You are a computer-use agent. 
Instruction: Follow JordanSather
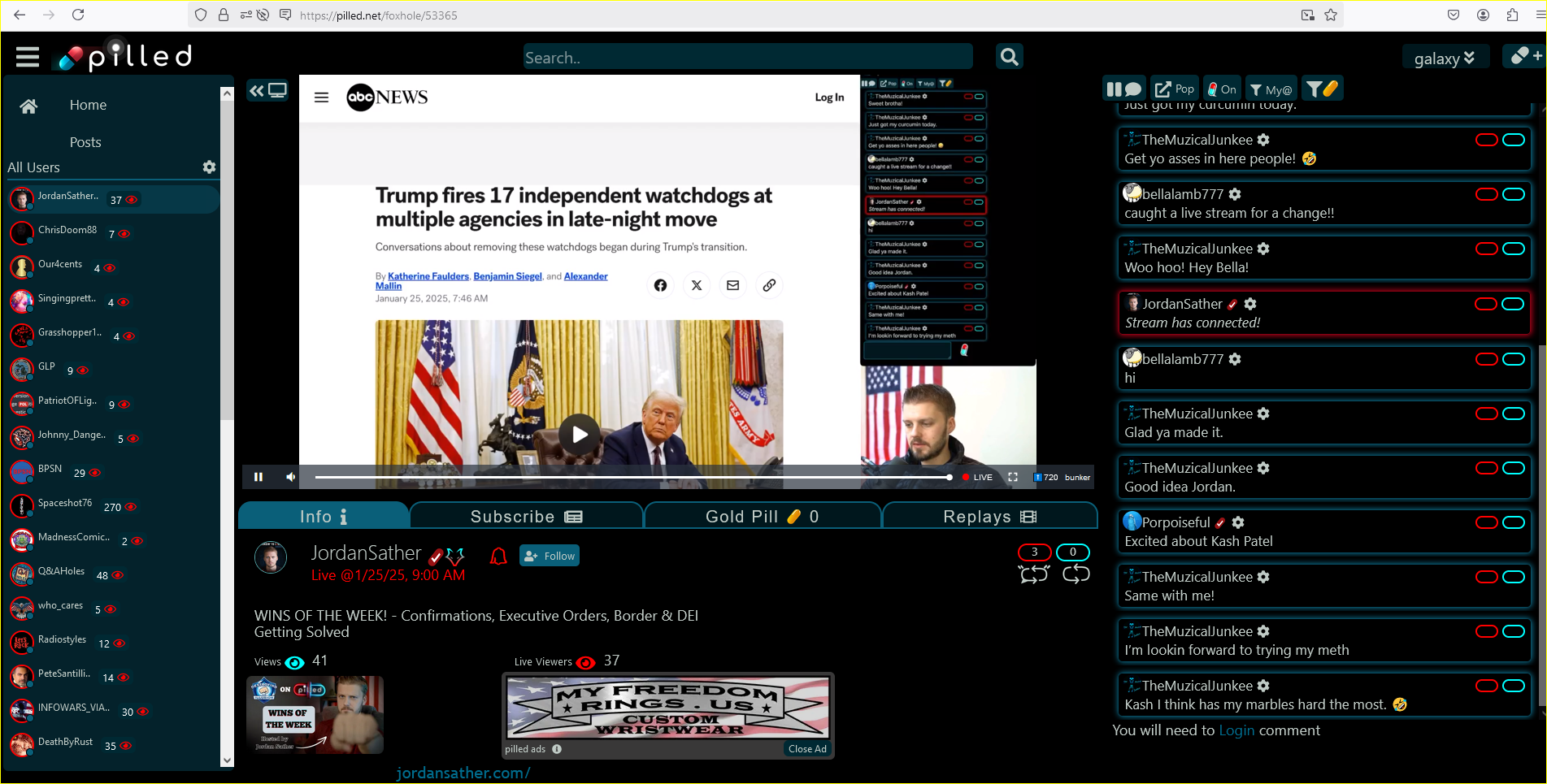pos(550,556)
